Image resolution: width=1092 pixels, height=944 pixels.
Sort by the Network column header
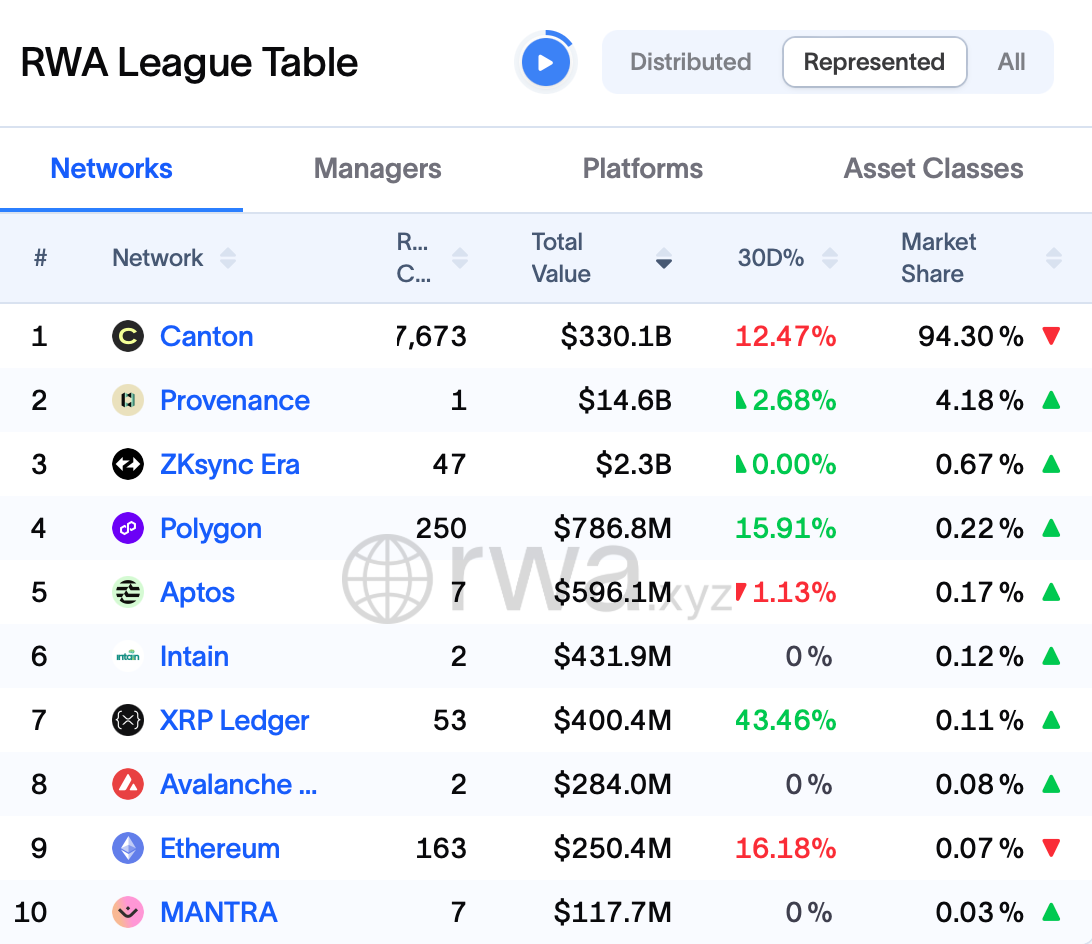click(229, 257)
